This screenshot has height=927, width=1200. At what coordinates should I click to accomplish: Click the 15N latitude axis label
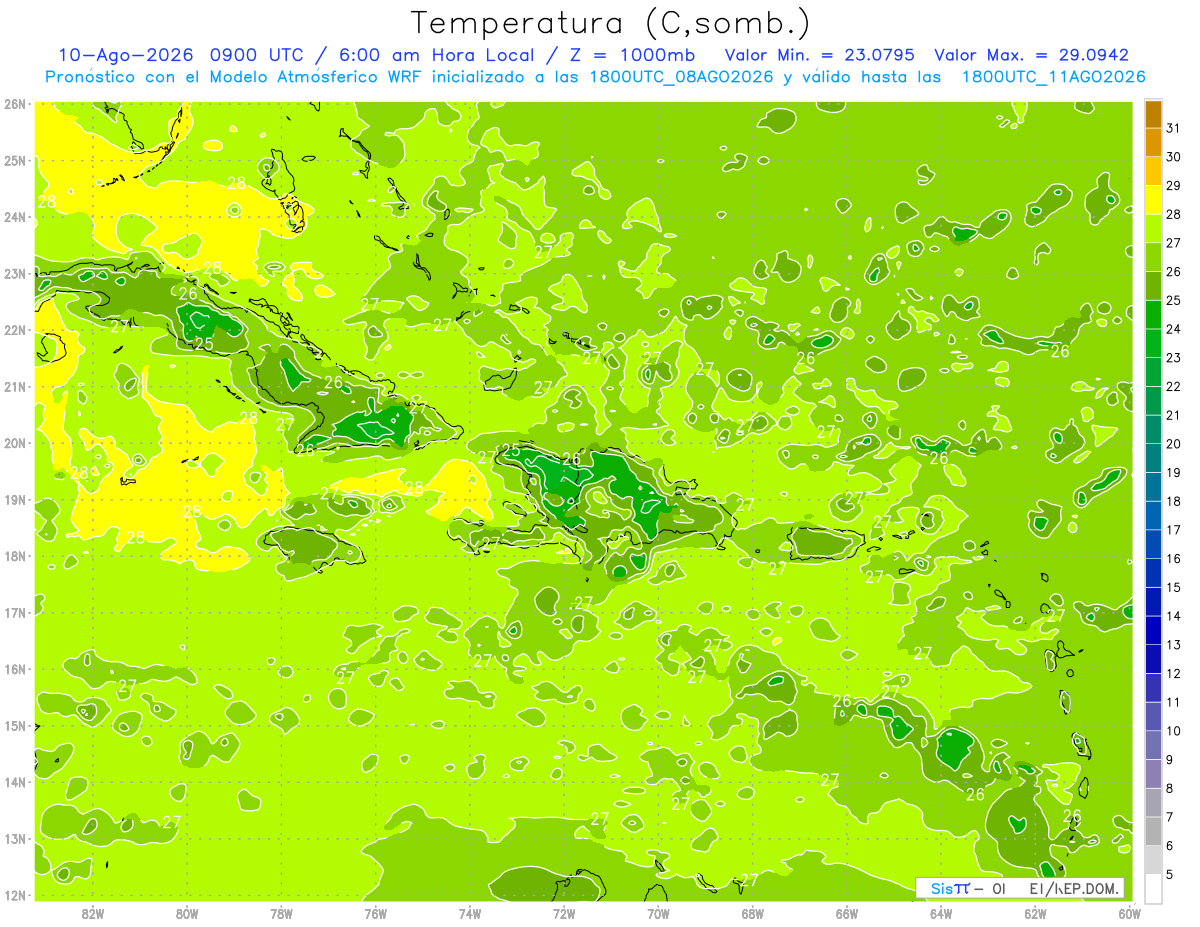tap(15, 726)
